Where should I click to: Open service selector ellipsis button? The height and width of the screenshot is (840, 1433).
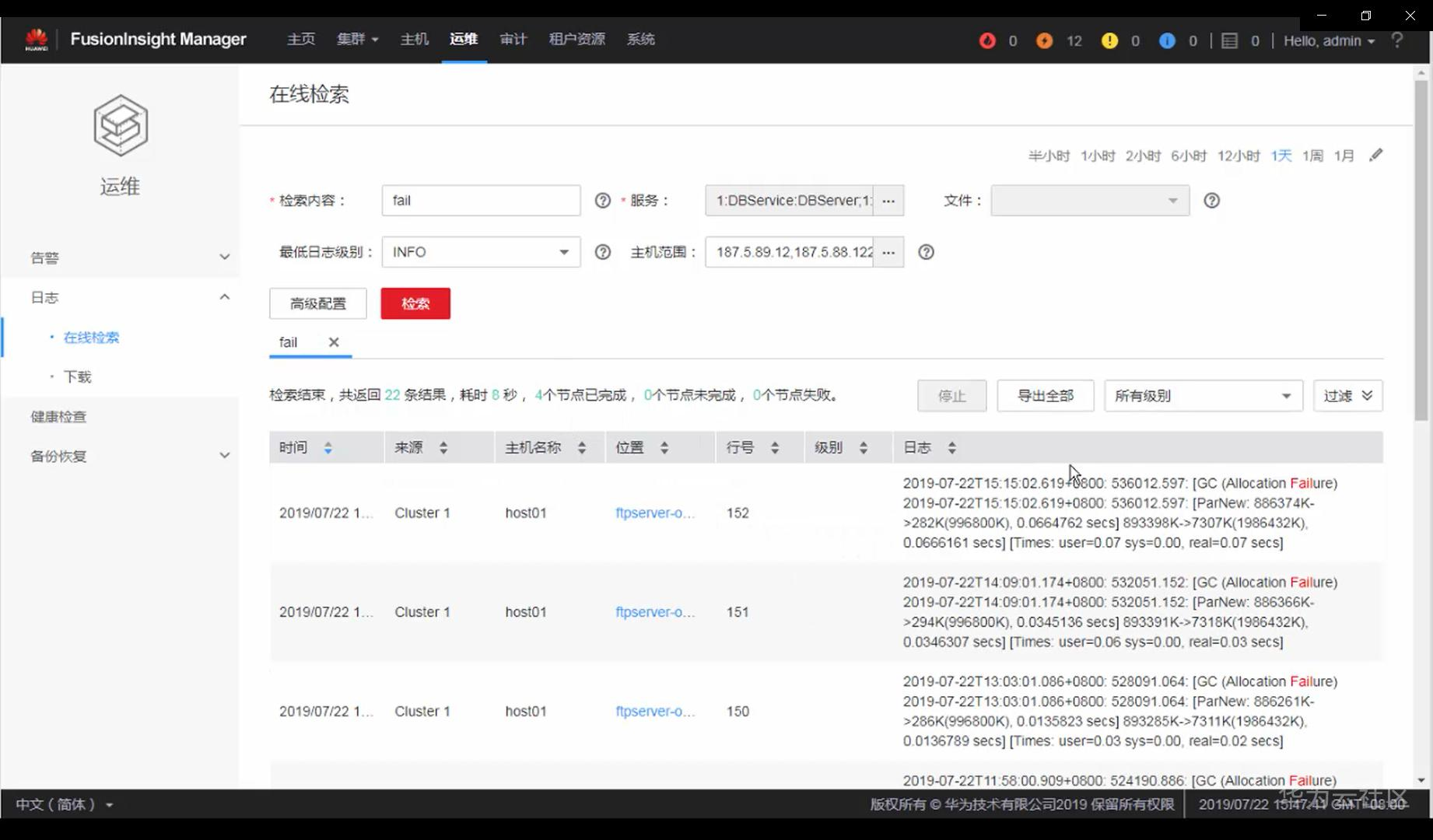888,201
